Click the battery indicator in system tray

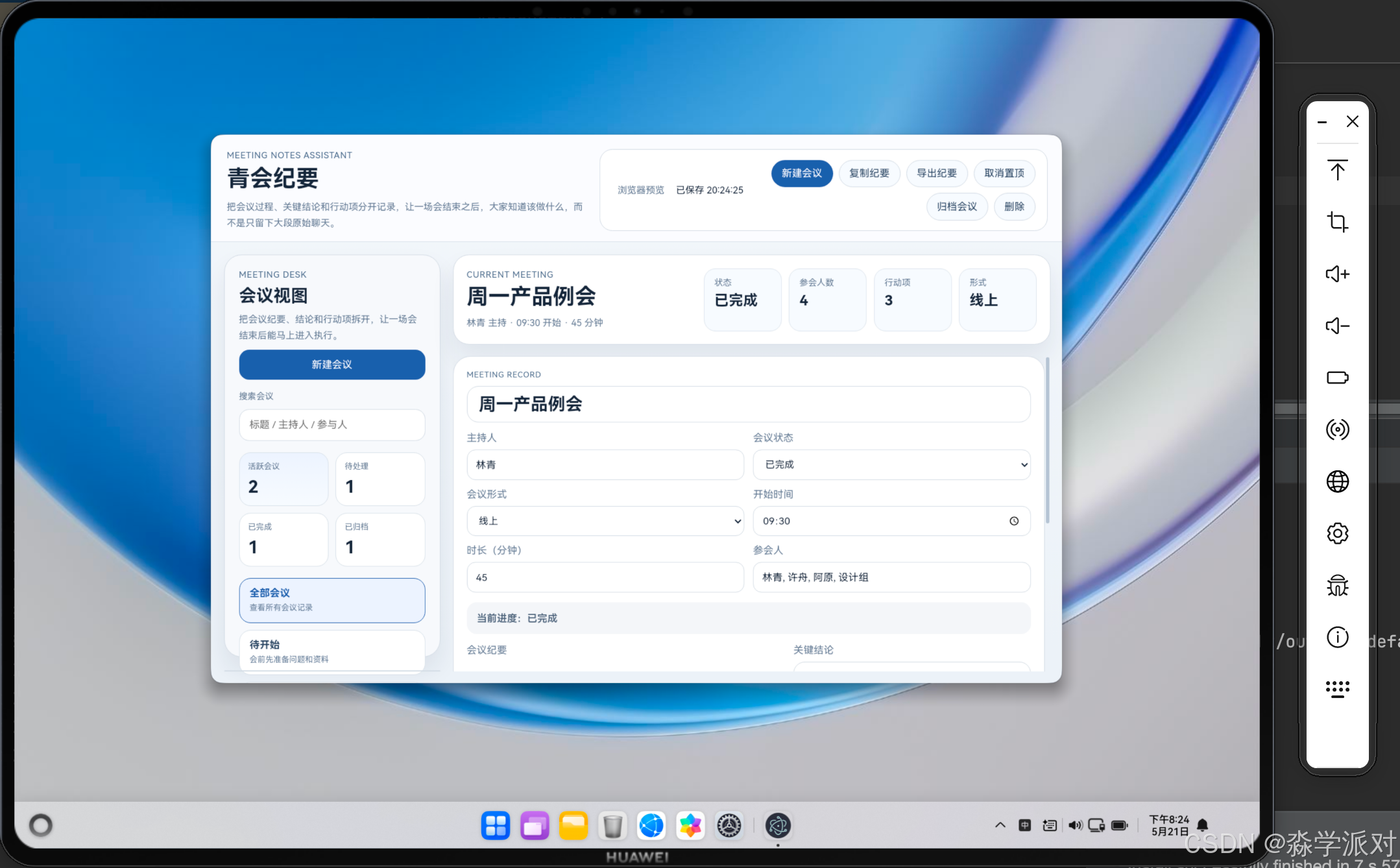(x=1120, y=825)
